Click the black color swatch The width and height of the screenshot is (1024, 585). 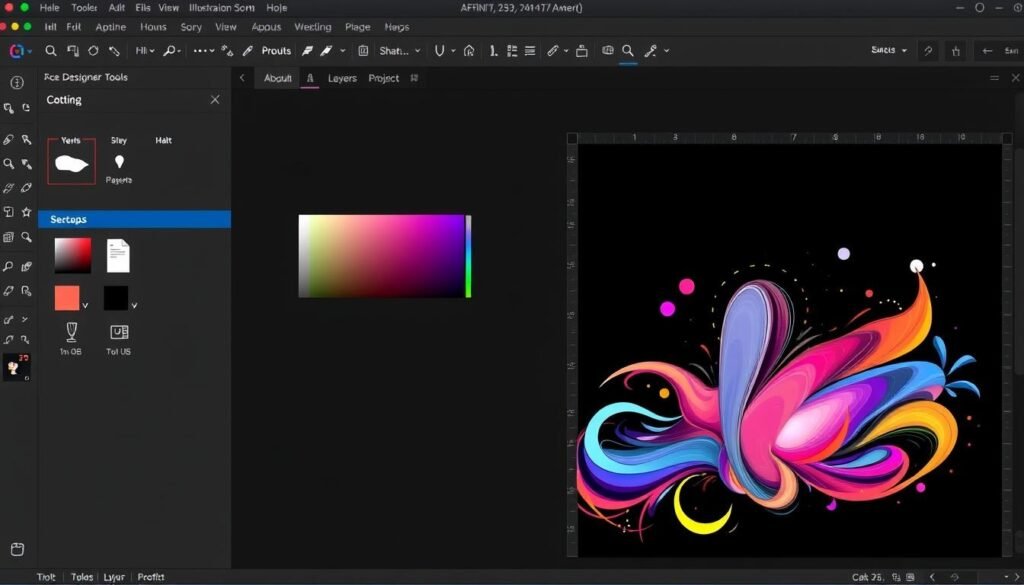coord(116,298)
